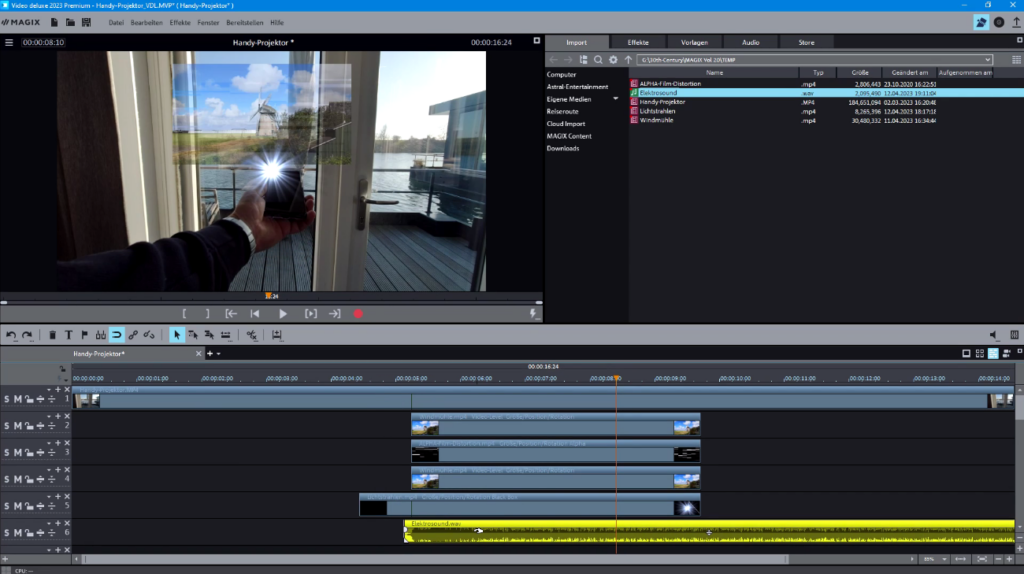Viewport: 1024px width, 574px height.
Task: Open the Cloud Import location
Action: [566, 124]
